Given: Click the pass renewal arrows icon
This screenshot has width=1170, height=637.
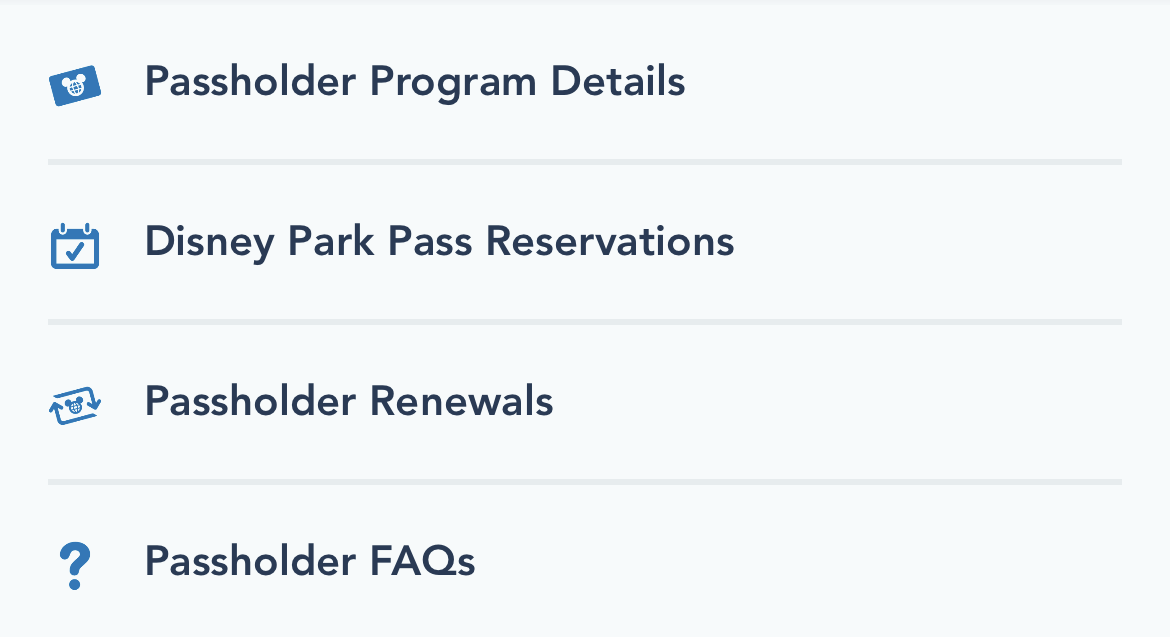Looking at the screenshot, I should coord(75,406).
